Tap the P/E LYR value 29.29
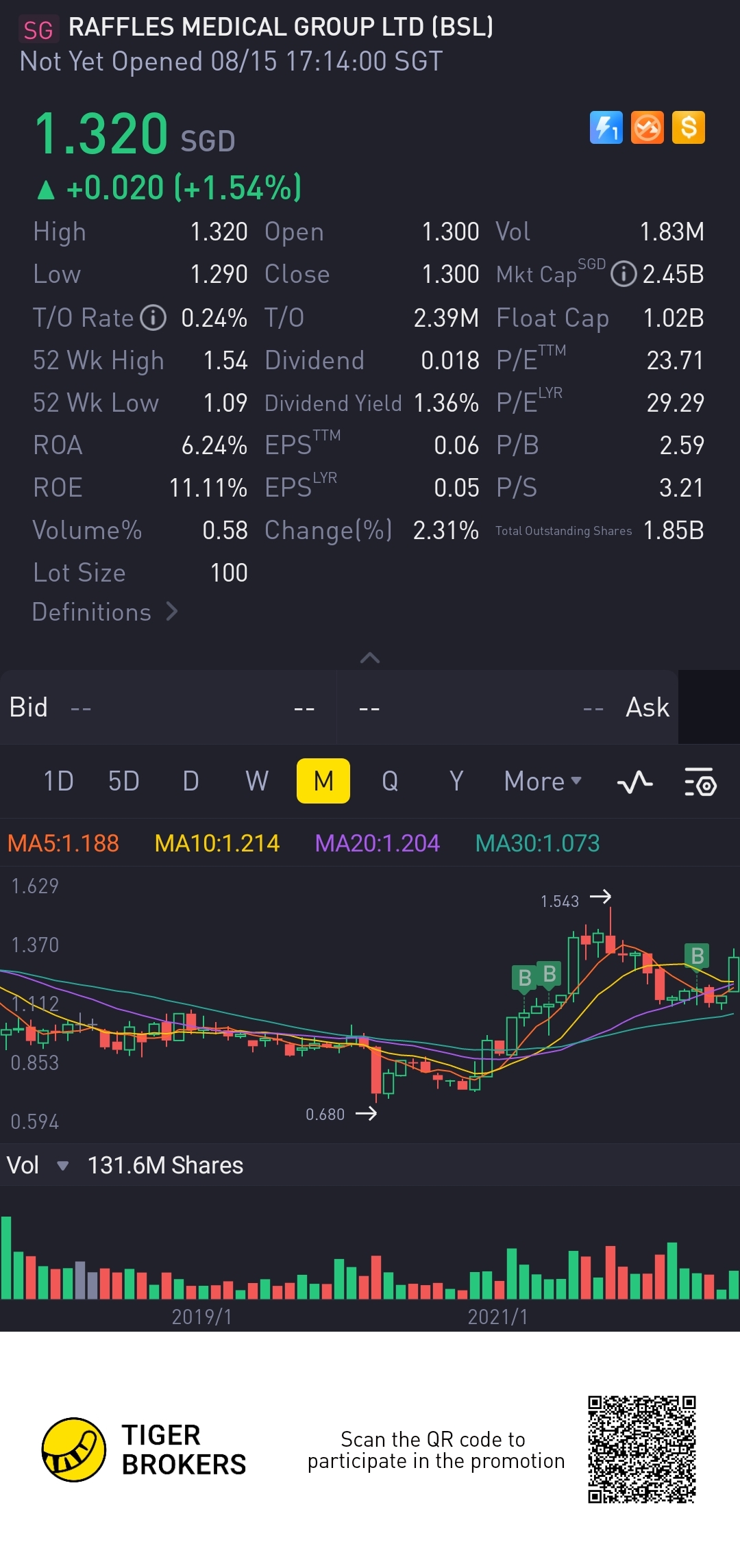Screen dimensions: 740x1568 click(675, 403)
